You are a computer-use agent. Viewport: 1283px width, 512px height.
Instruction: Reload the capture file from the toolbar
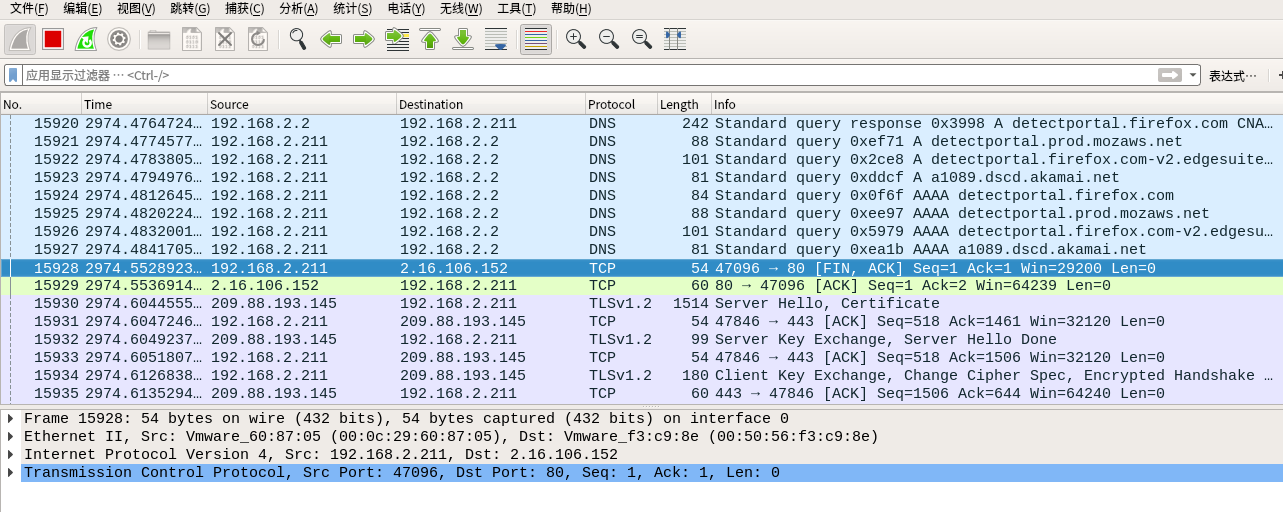click(x=258, y=39)
